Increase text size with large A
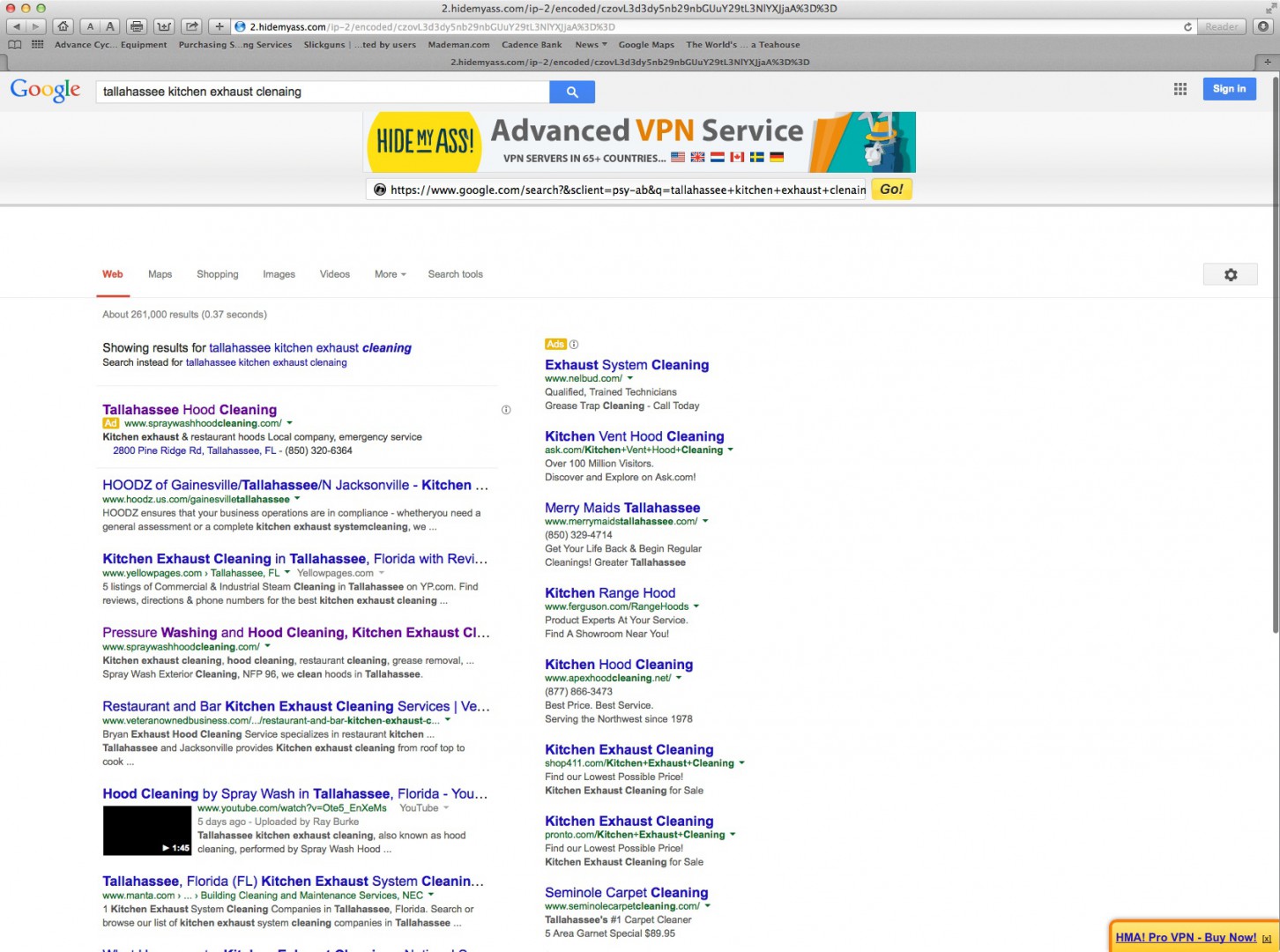 click(x=110, y=26)
